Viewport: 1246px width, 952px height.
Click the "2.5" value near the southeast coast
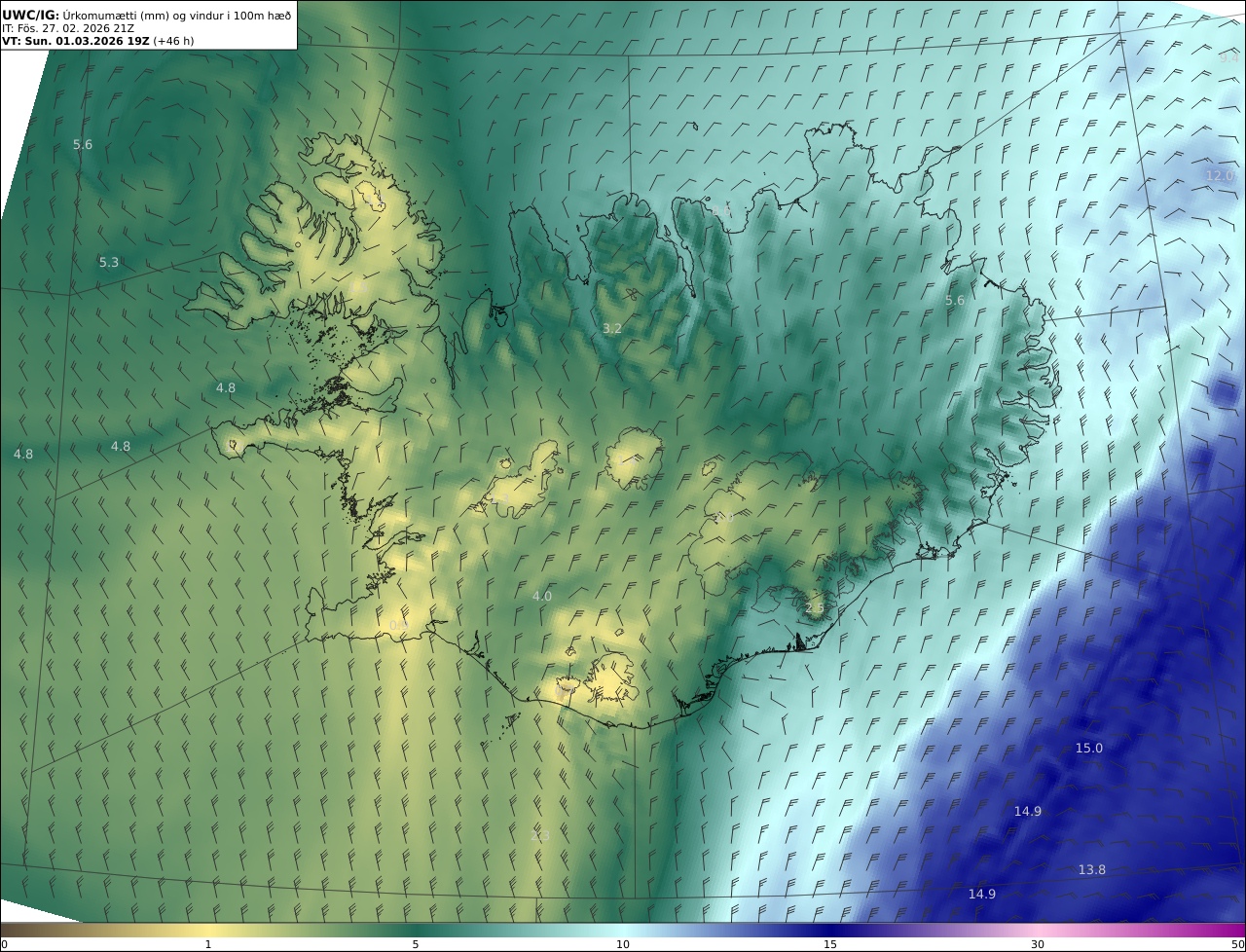814,607
